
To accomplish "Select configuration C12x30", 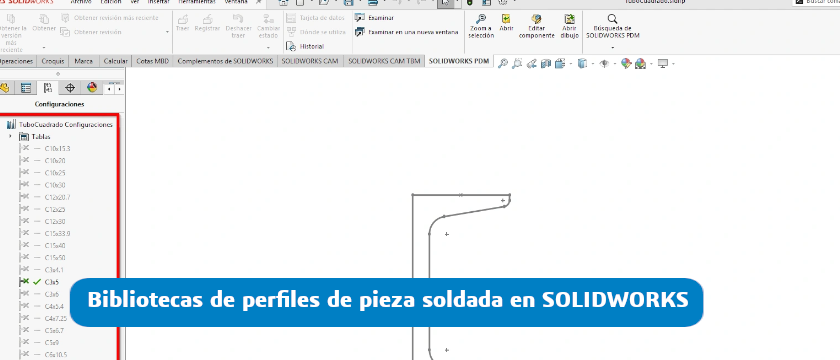I will click(x=55, y=221).
